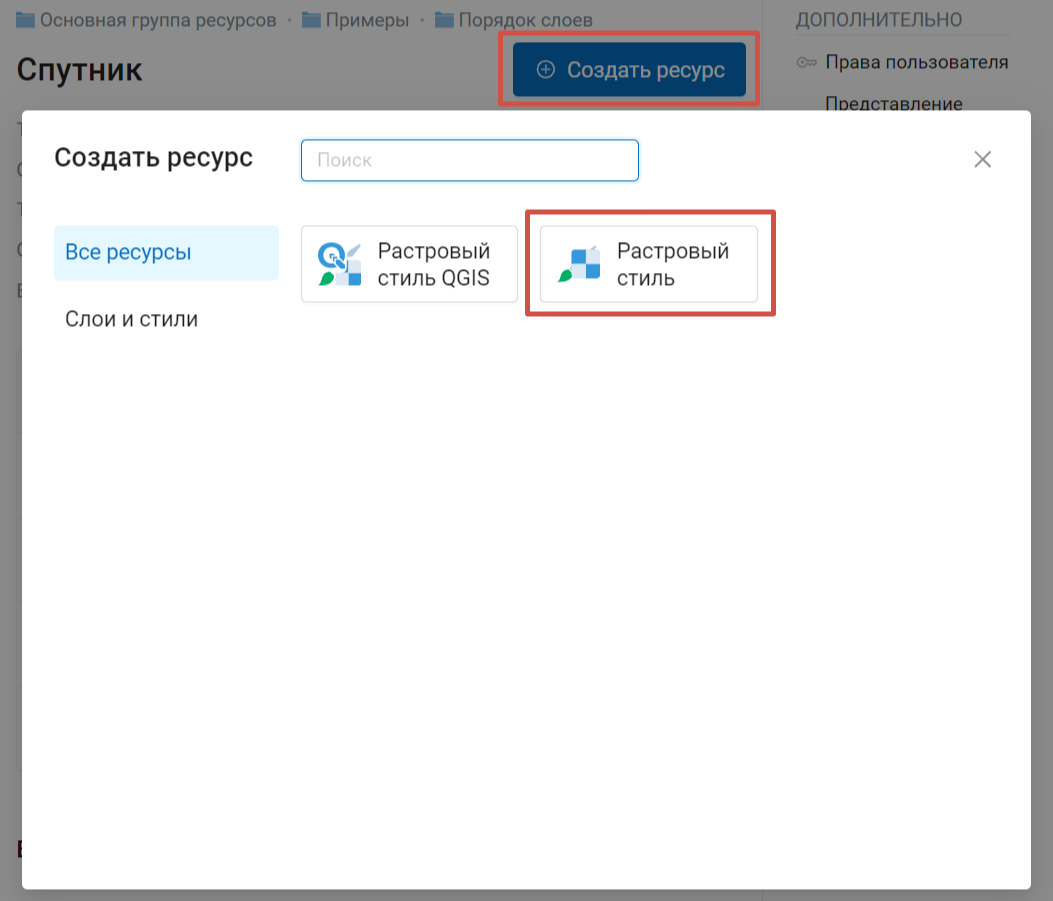Open the Представление link
This screenshot has height=901, width=1053.
[893, 103]
